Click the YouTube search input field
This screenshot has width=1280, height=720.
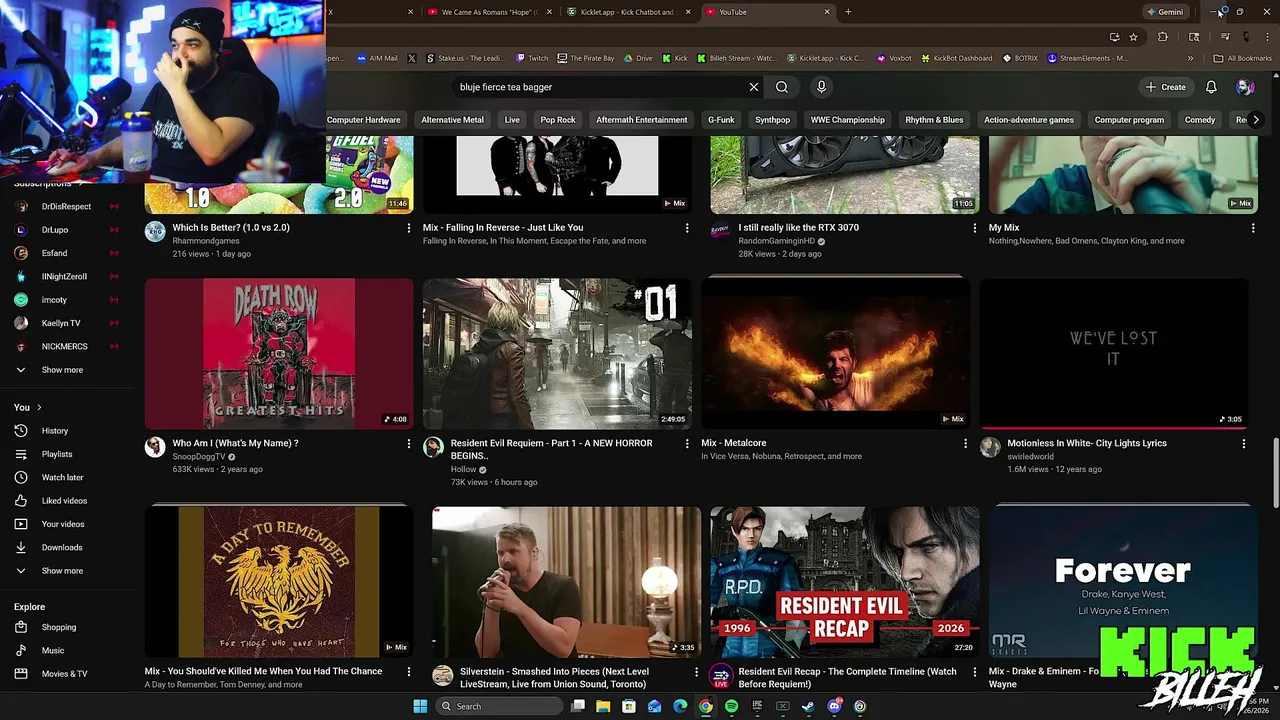click(x=600, y=87)
